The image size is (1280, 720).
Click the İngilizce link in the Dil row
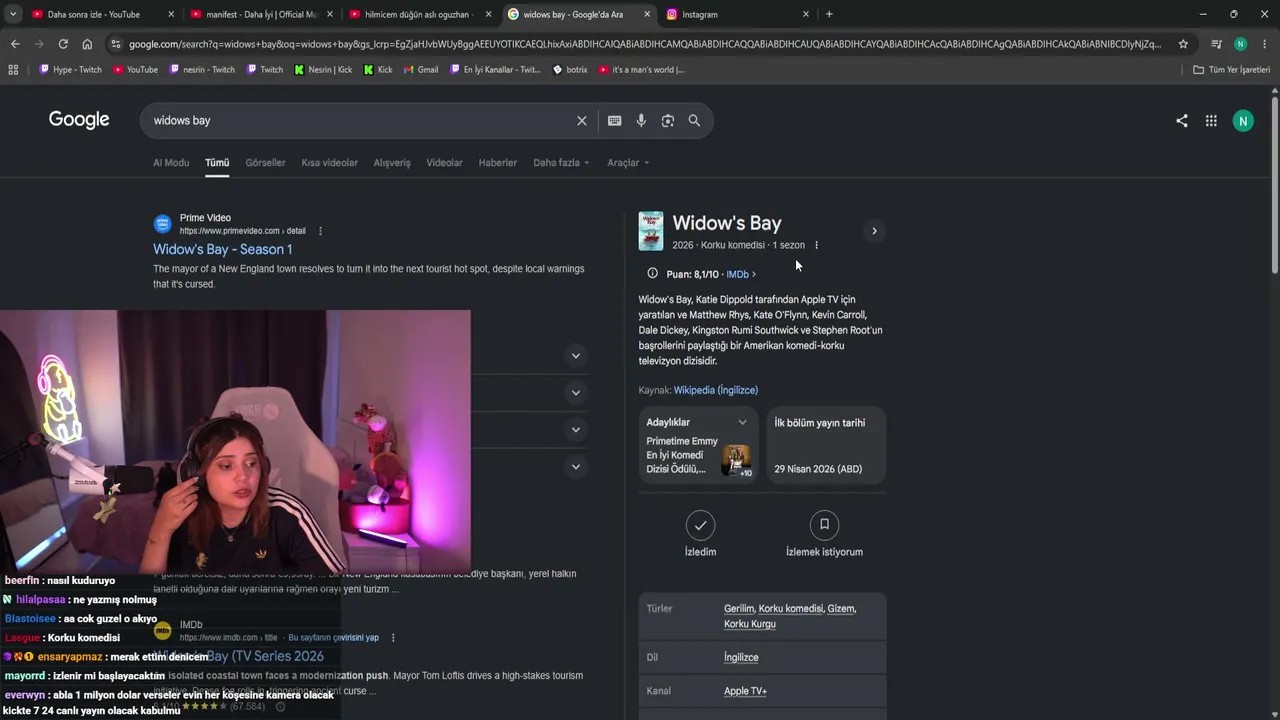point(741,657)
